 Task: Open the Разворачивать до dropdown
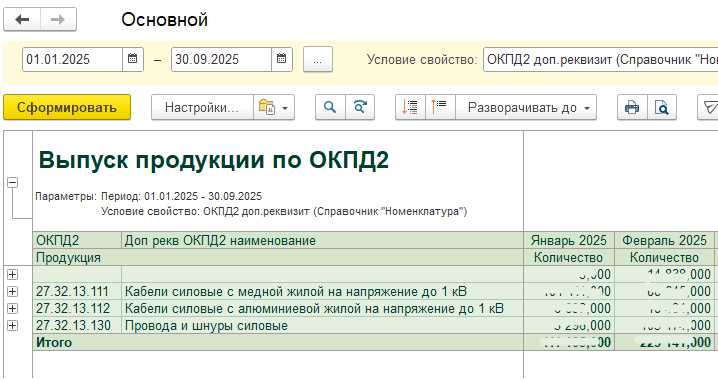click(526, 108)
